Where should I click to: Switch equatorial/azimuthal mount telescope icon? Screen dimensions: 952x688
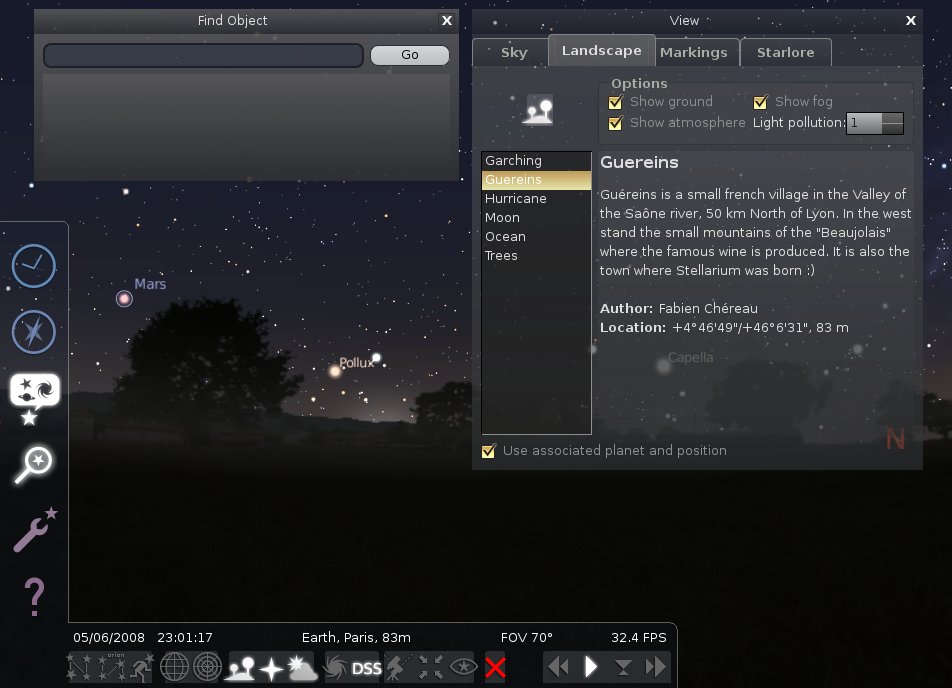(x=399, y=667)
